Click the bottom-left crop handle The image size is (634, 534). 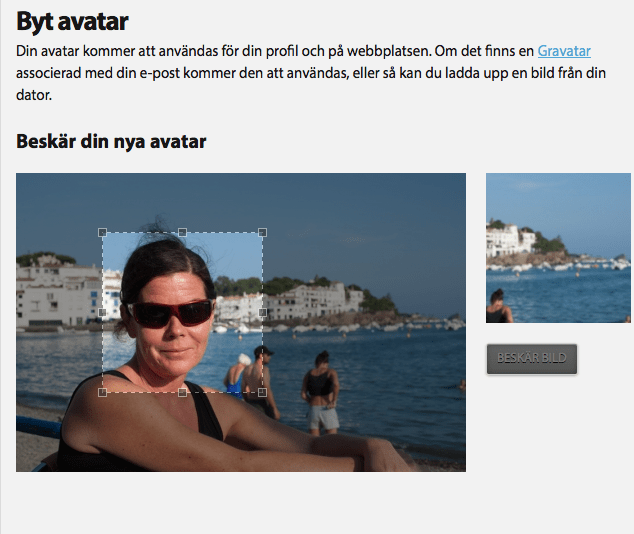point(102,393)
